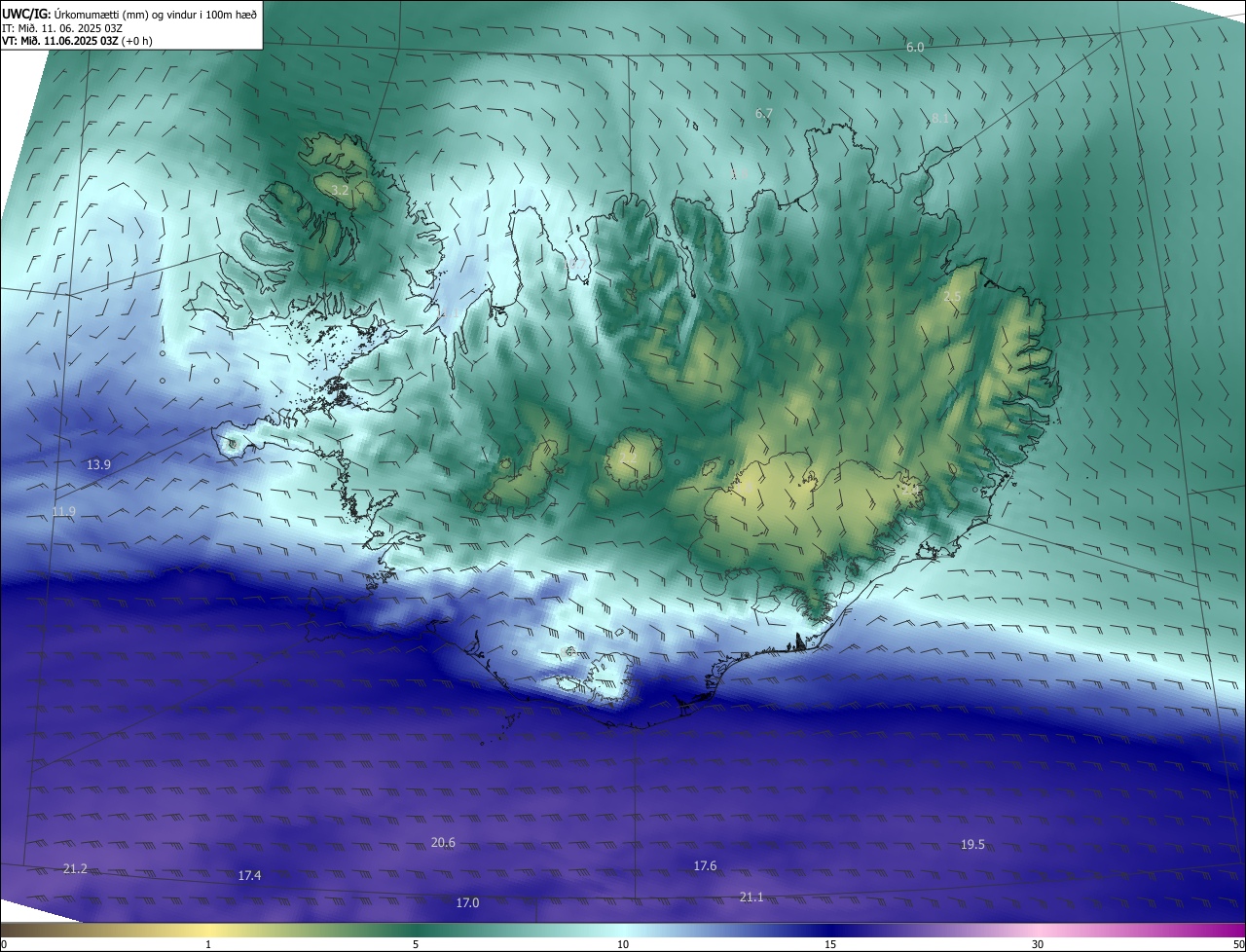The image size is (1246, 952).
Task: Click the colour scale tick label 15
Action: click(830, 944)
